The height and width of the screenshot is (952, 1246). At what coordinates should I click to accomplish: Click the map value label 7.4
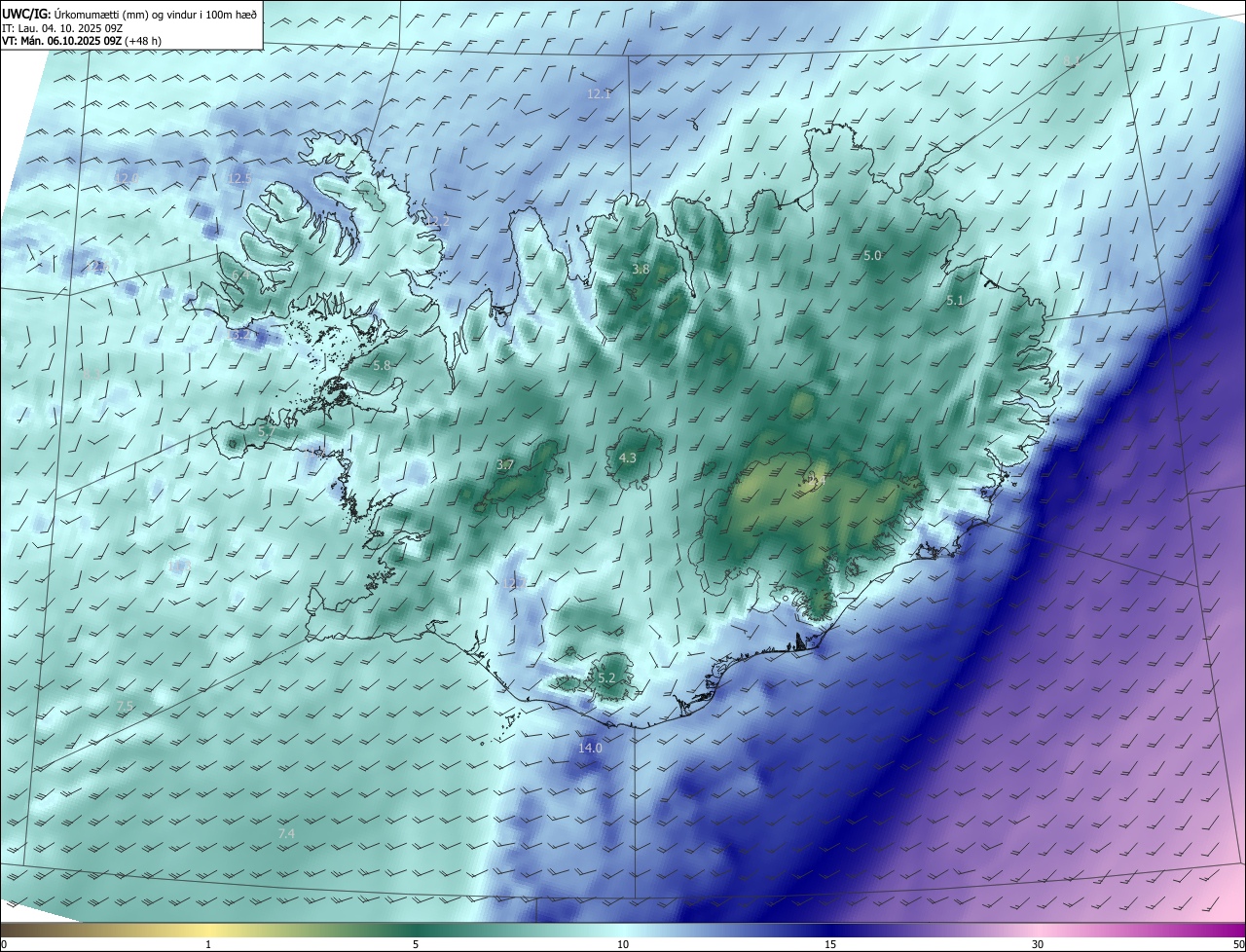286,834
